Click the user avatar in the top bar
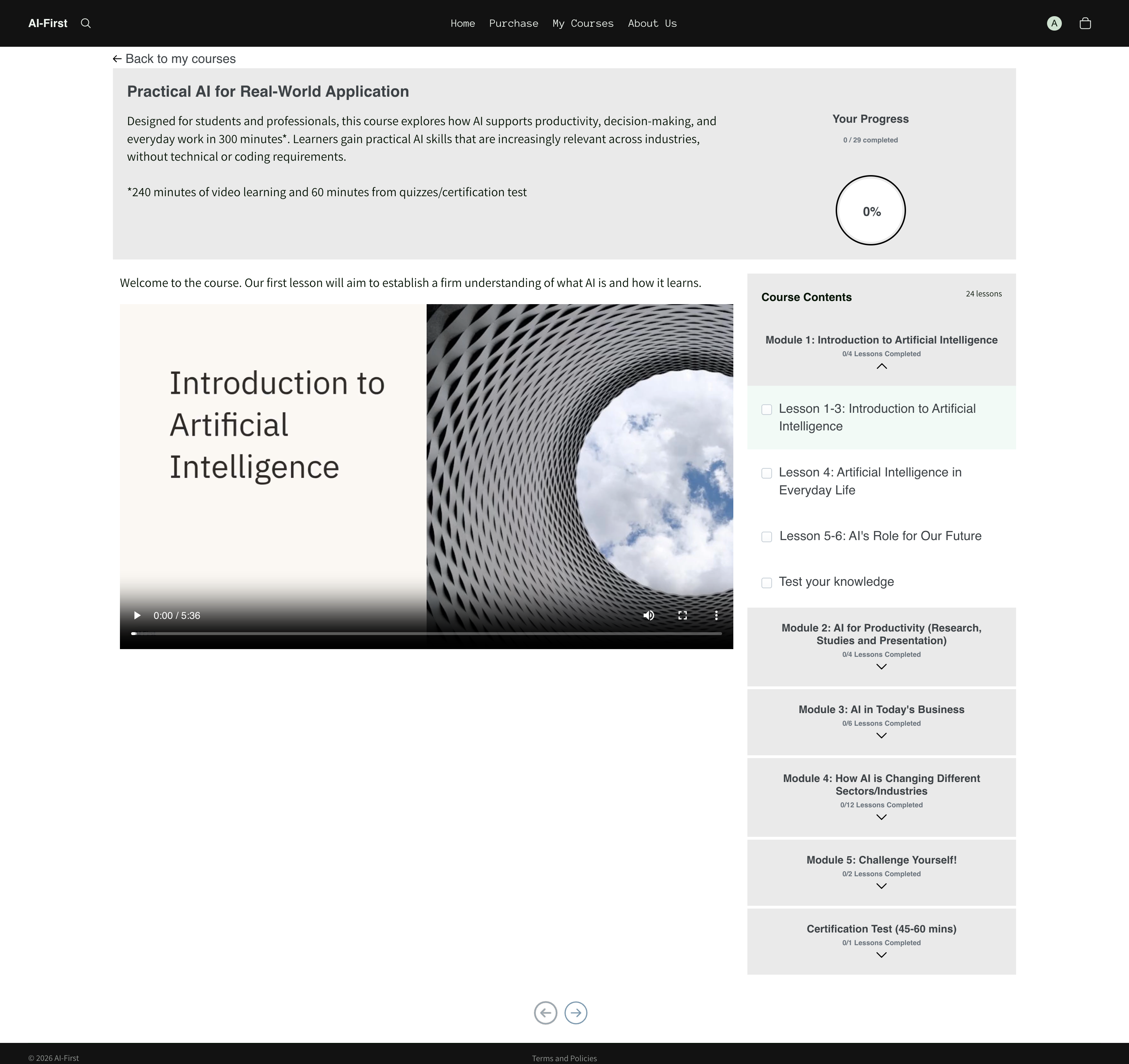Viewport: 1129px width, 1064px height. pos(1054,23)
